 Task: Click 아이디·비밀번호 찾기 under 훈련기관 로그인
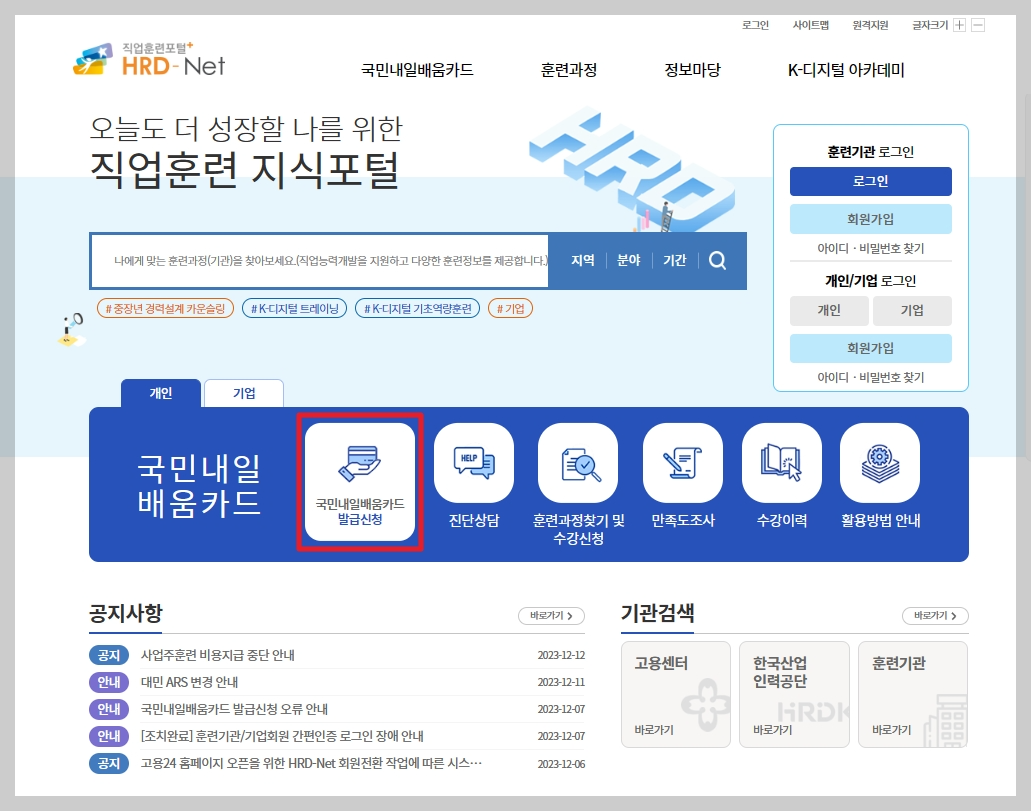871,249
